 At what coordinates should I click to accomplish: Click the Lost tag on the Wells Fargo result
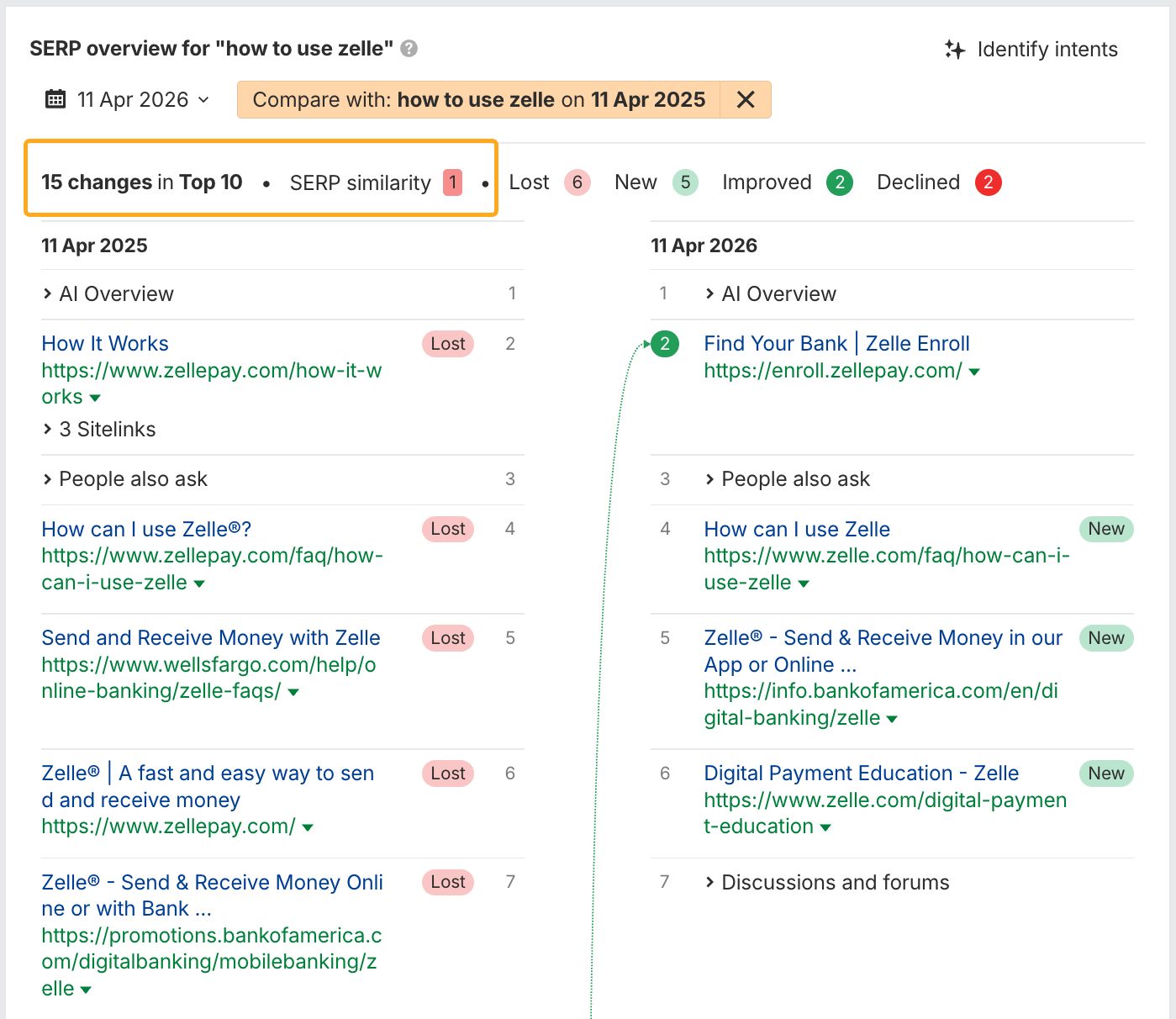click(448, 638)
